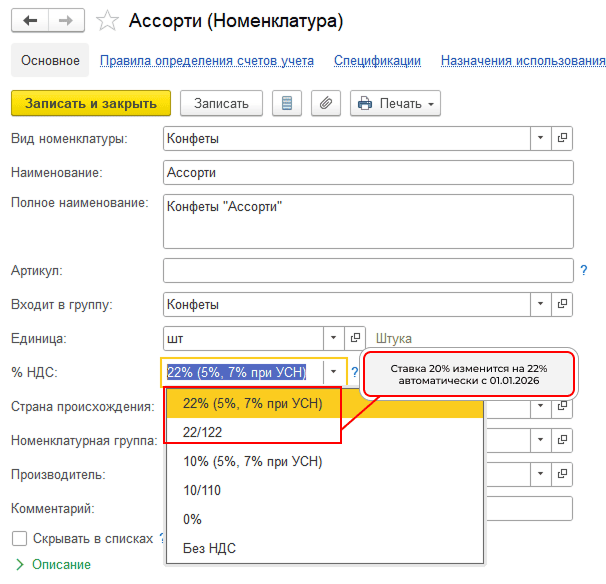Click into the Наименование input field
Screen dimensions: 606x584
click(367, 172)
